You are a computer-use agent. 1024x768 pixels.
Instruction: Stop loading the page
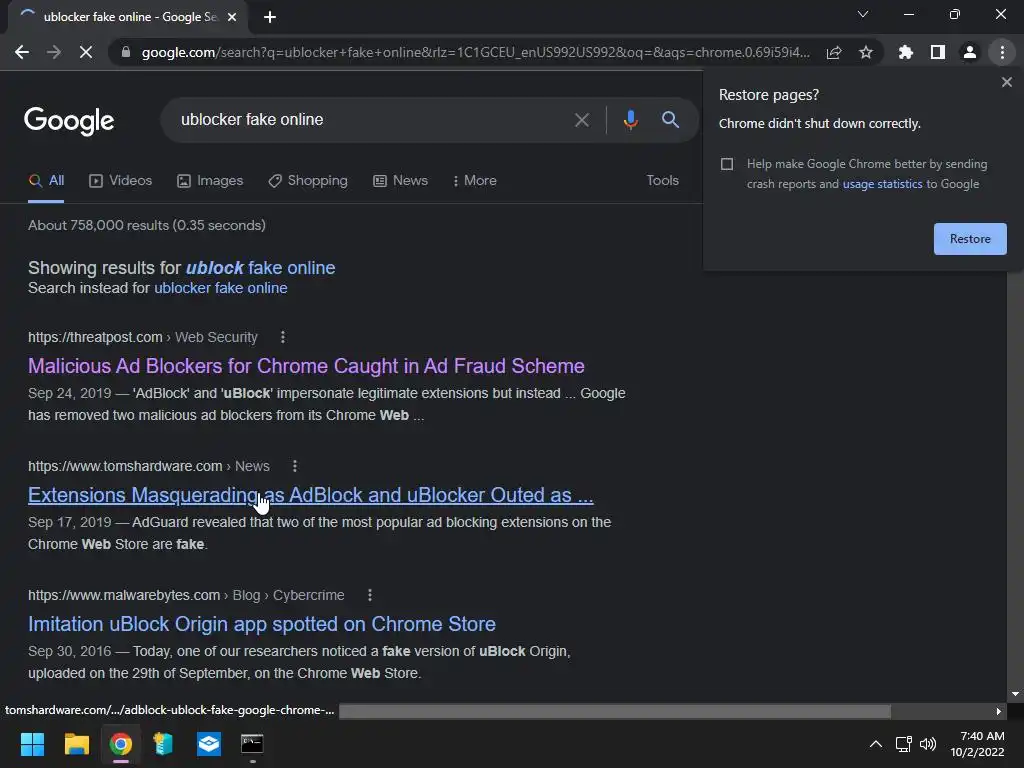point(86,52)
